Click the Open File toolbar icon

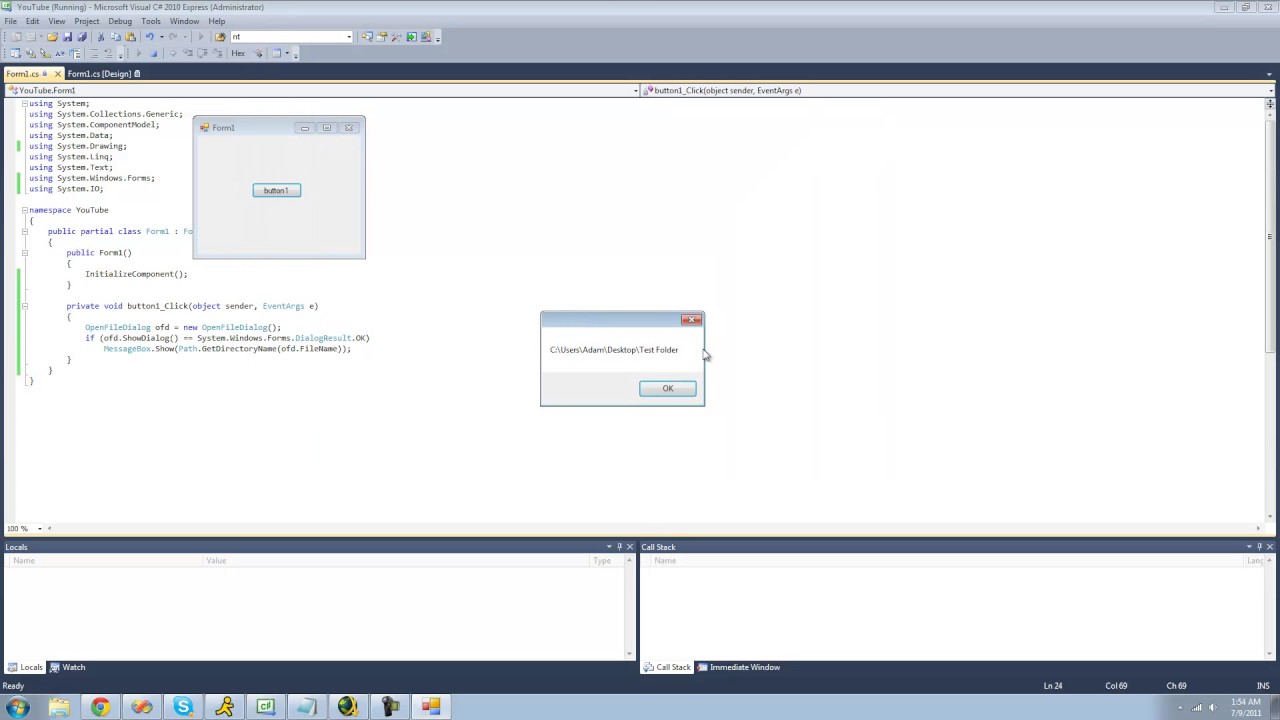(52, 37)
